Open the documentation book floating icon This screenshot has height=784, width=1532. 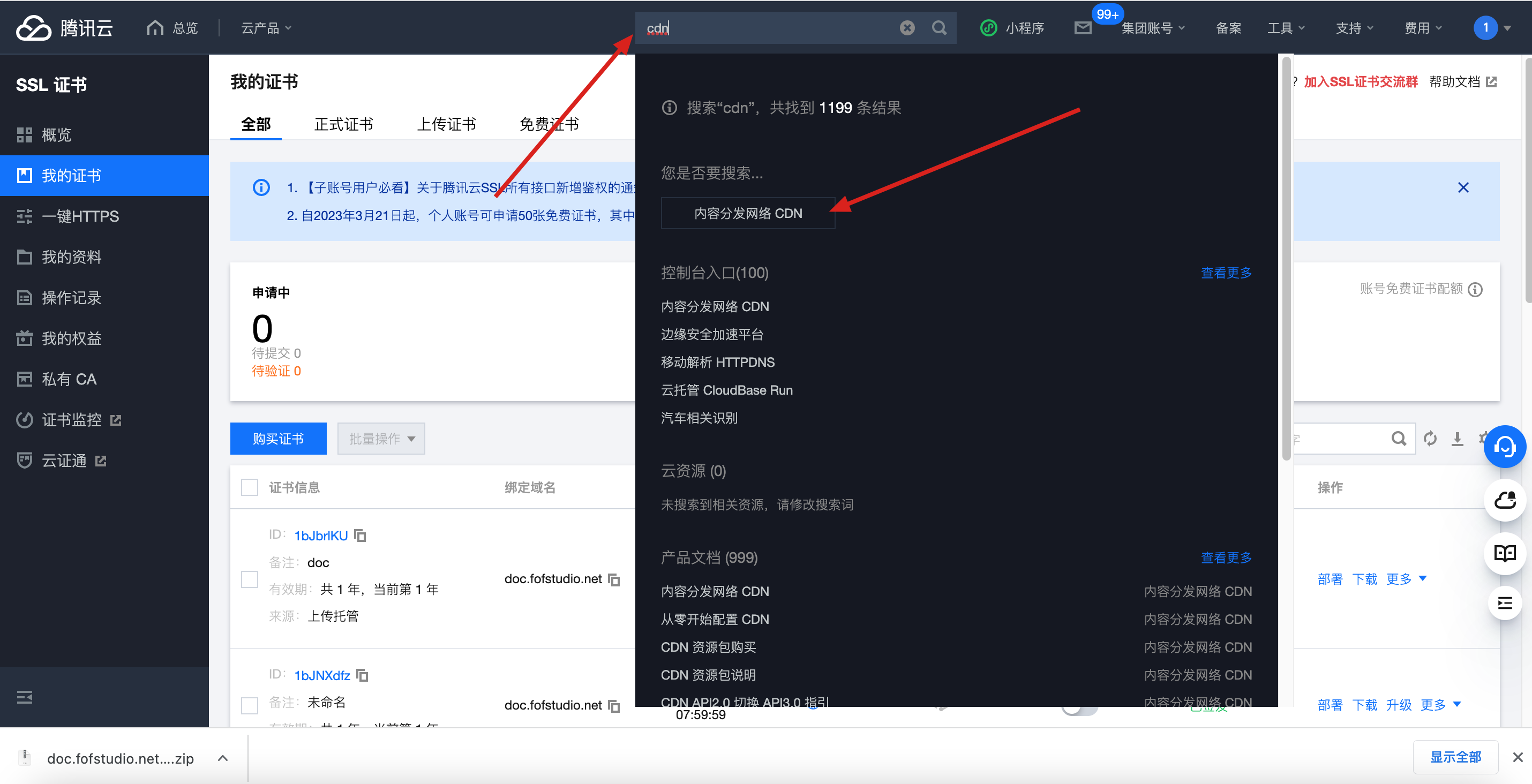click(1505, 553)
